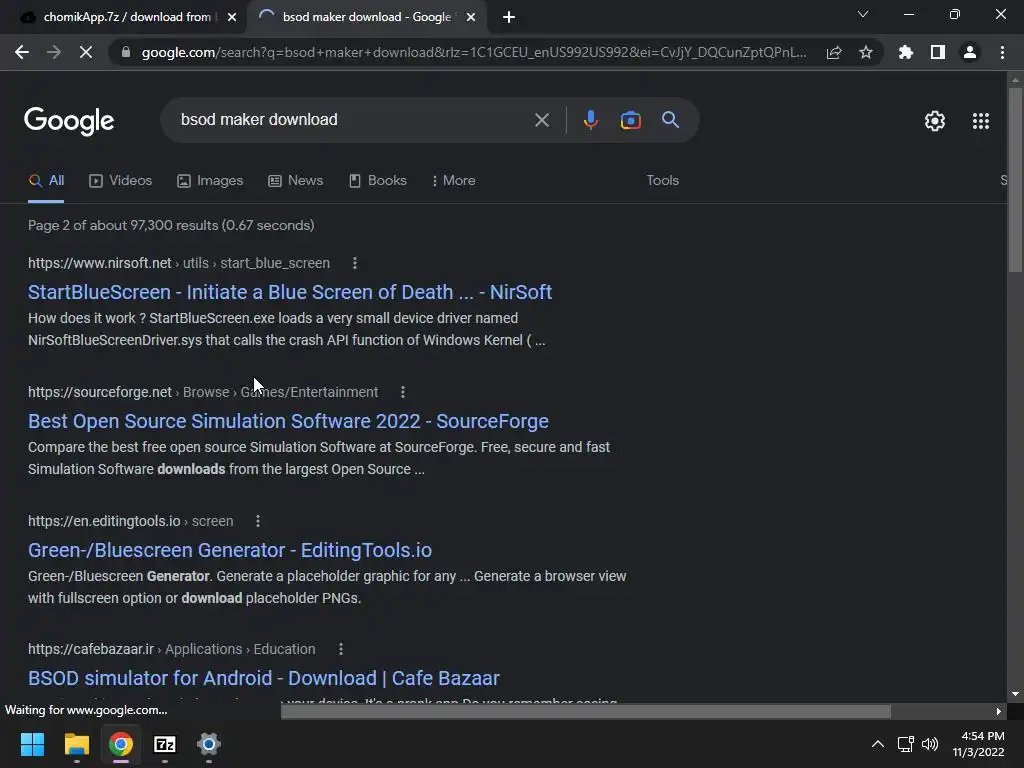Open the nirsoft.net result options menu

pos(355,263)
